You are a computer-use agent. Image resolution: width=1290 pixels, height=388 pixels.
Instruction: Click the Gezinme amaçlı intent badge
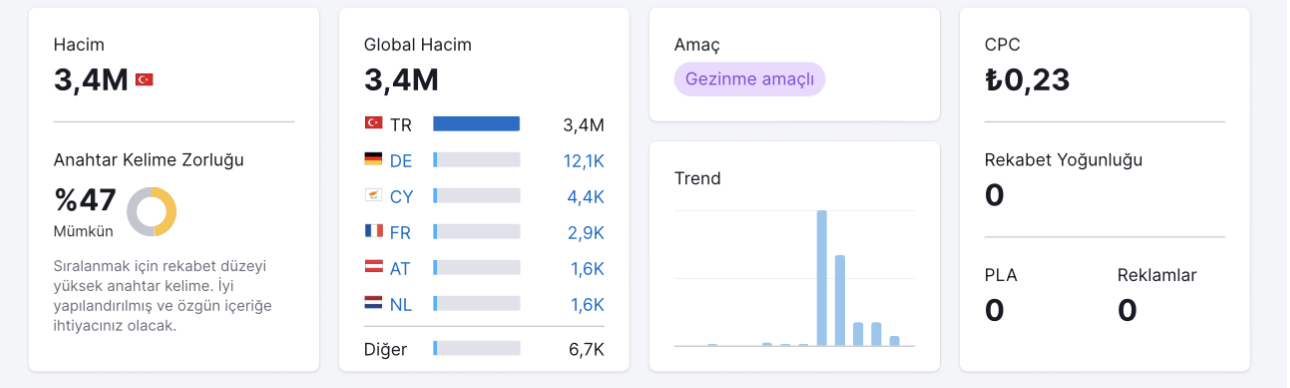pos(749,79)
